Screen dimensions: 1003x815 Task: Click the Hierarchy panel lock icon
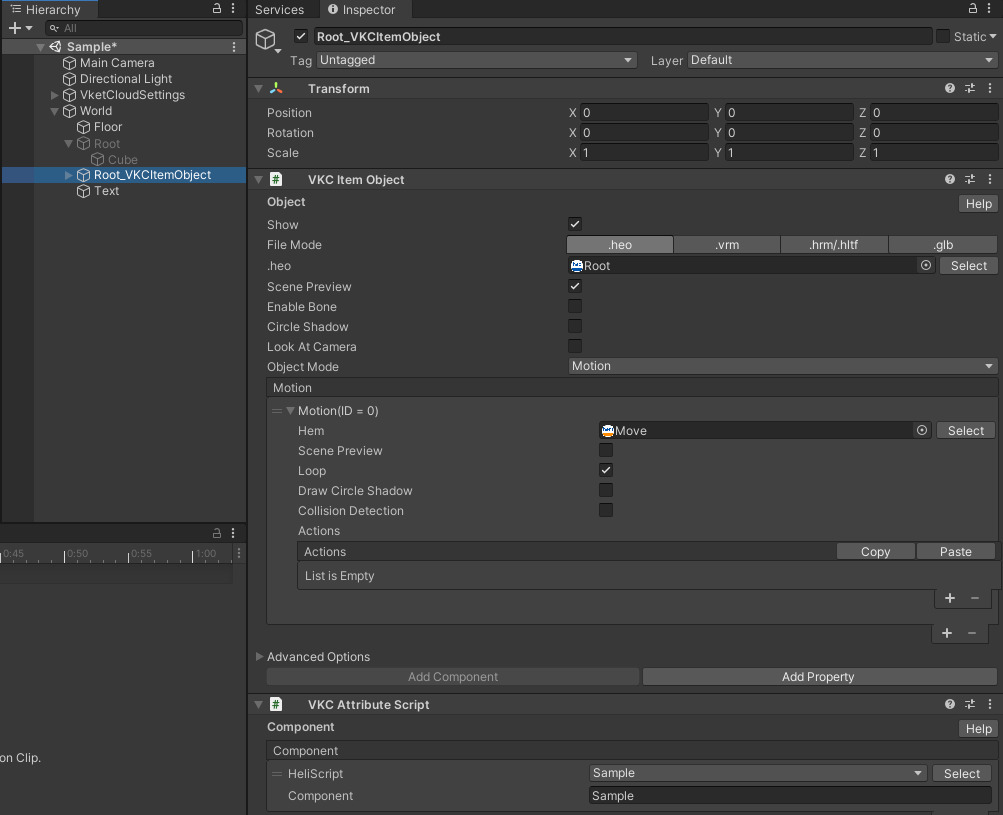point(218,9)
